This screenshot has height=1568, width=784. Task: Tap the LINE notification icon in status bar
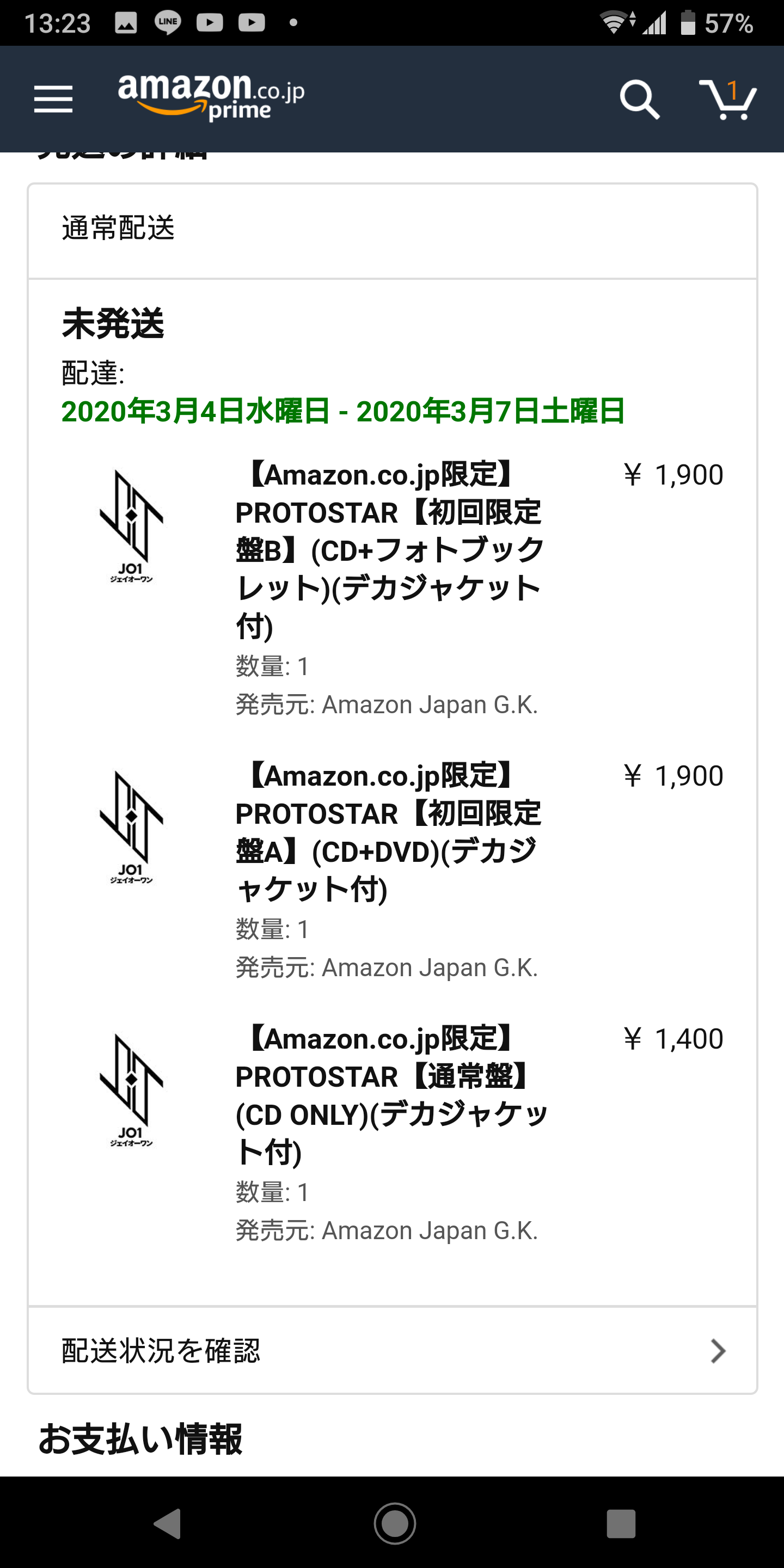pyautogui.click(x=167, y=23)
